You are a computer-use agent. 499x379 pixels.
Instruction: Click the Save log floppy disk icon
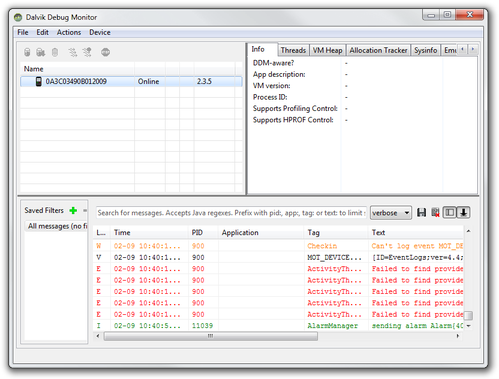421,213
